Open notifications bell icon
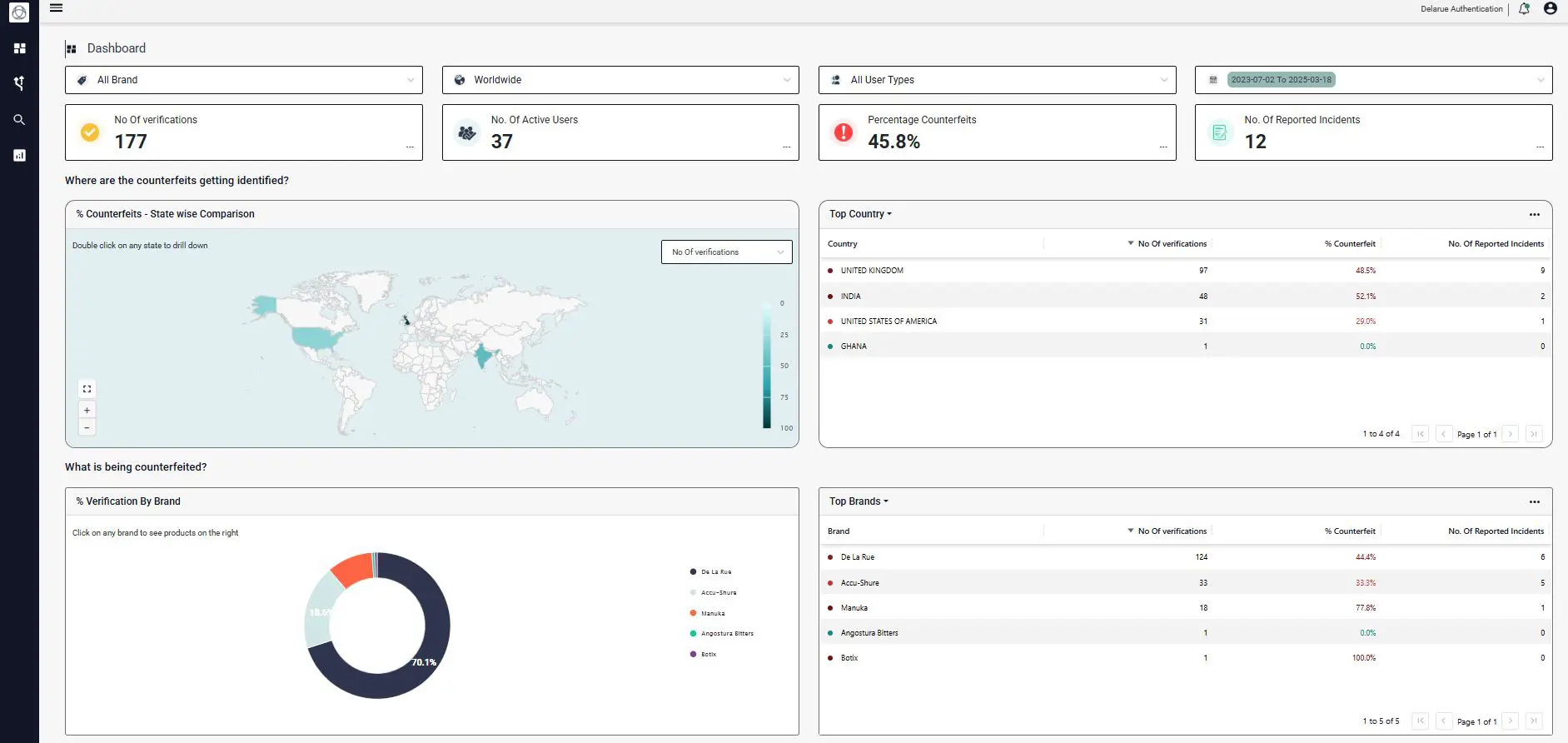This screenshot has height=743, width=1568. pos(1524,8)
